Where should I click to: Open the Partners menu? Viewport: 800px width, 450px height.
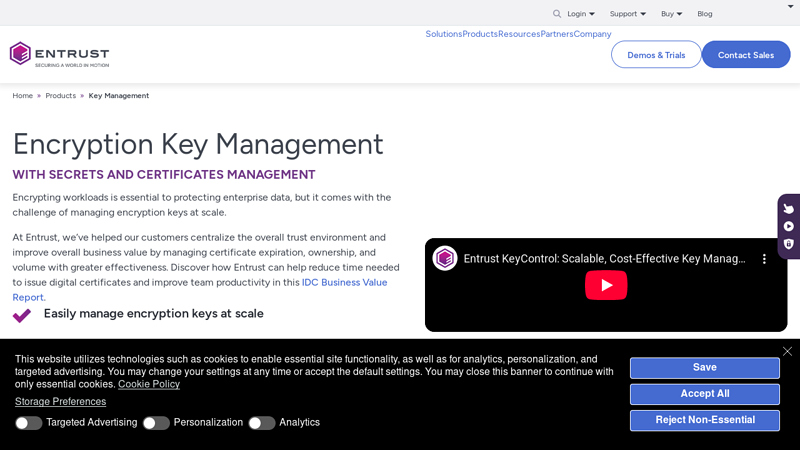[x=557, y=34]
